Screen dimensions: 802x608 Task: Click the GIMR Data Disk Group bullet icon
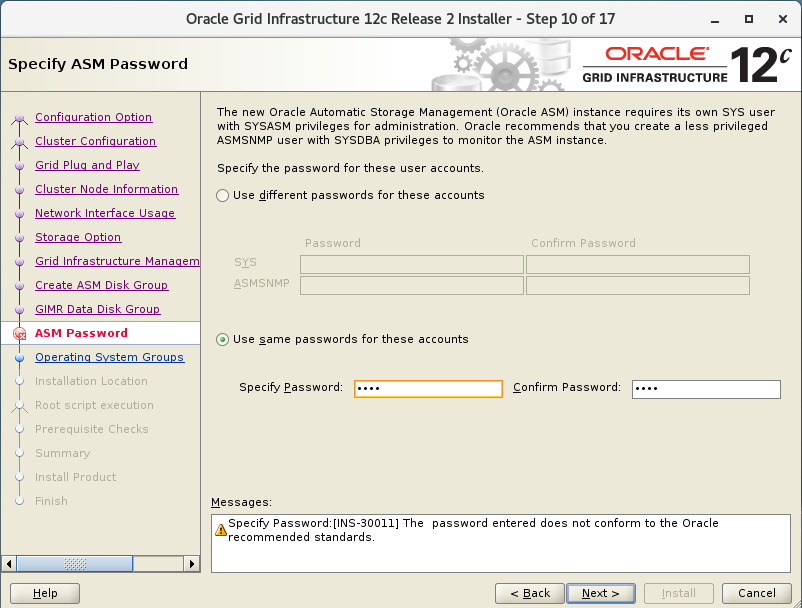click(19, 310)
